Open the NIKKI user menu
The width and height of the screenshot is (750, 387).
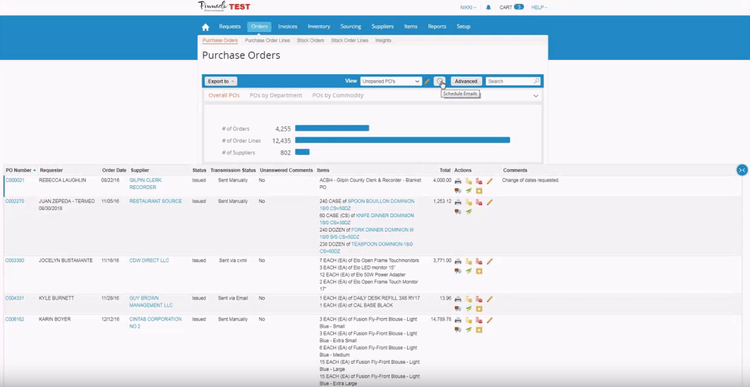[468, 7]
